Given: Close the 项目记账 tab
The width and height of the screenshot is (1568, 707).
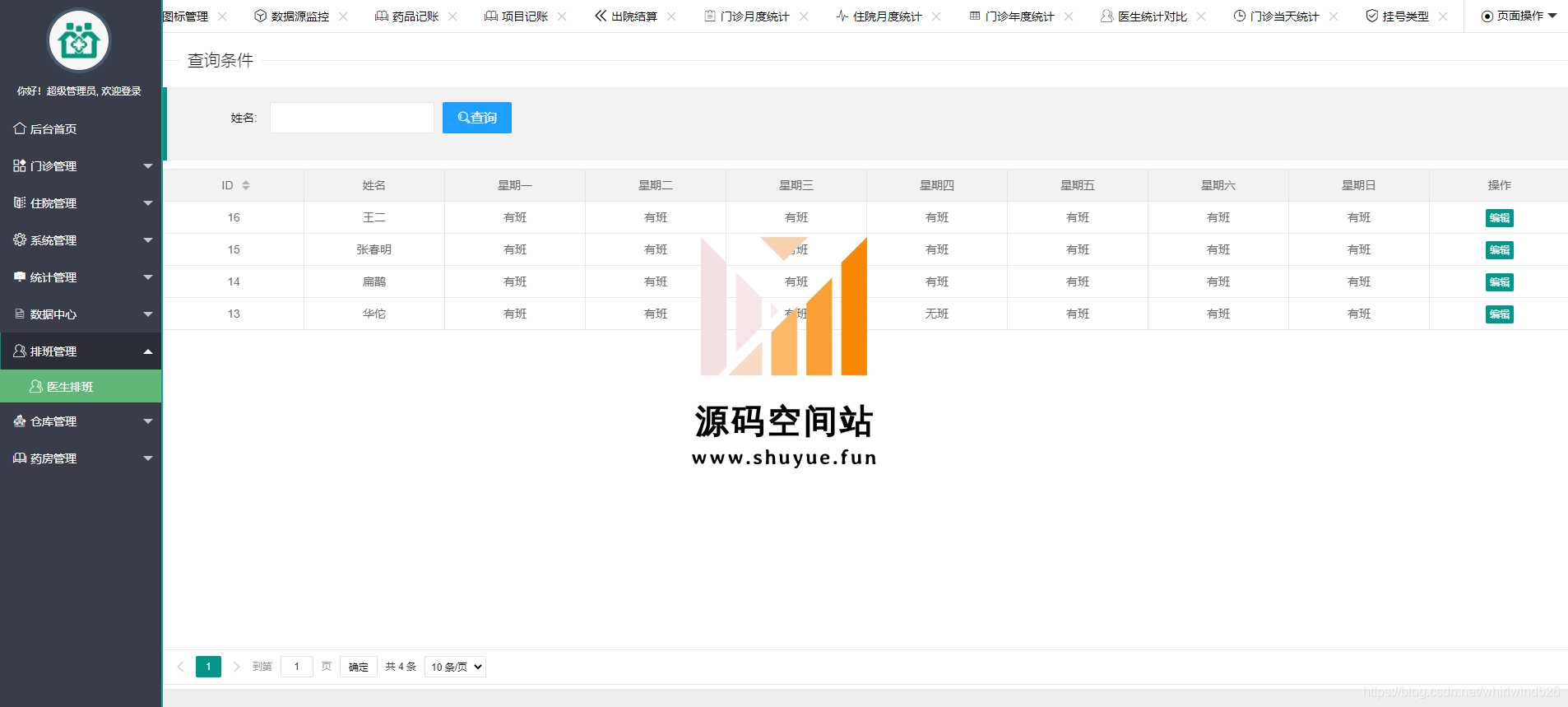Looking at the screenshot, I should click(562, 16).
